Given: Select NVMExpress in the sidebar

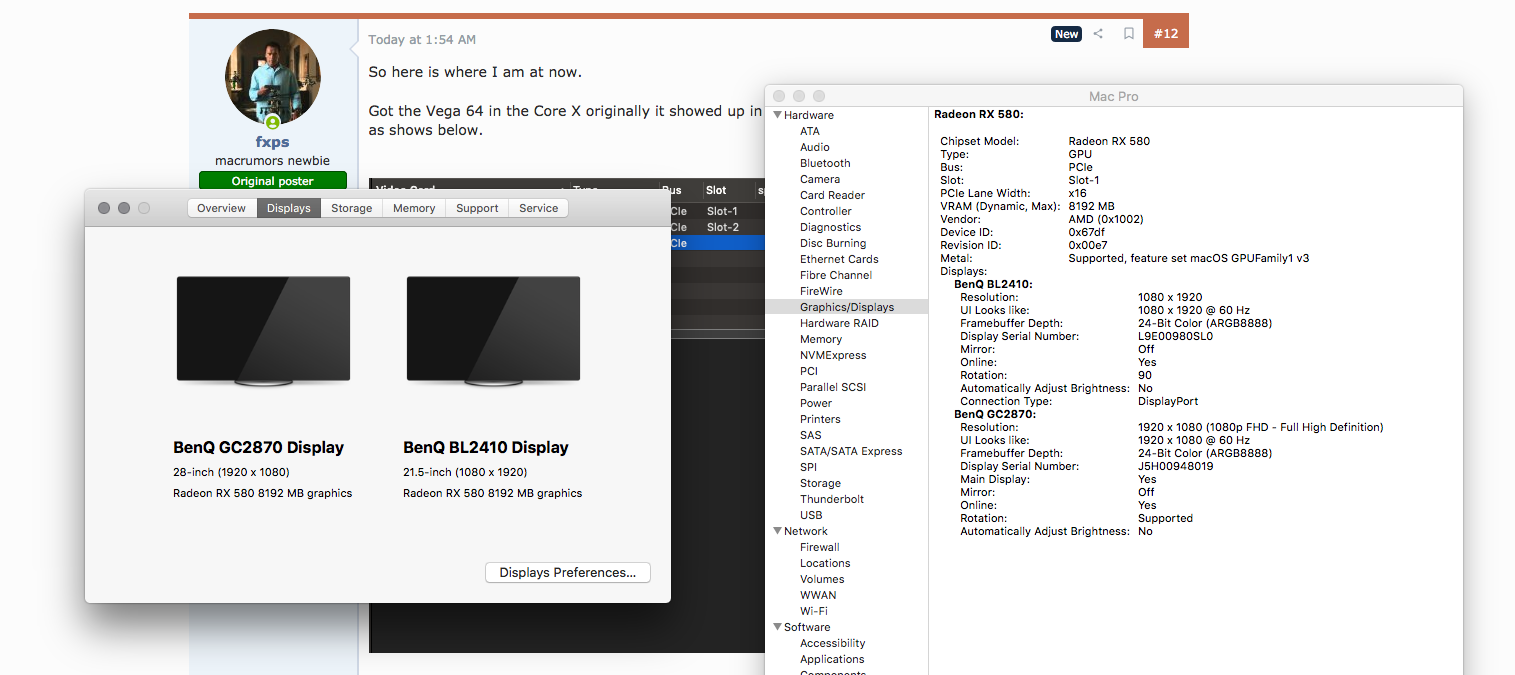Looking at the screenshot, I should tap(833, 355).
